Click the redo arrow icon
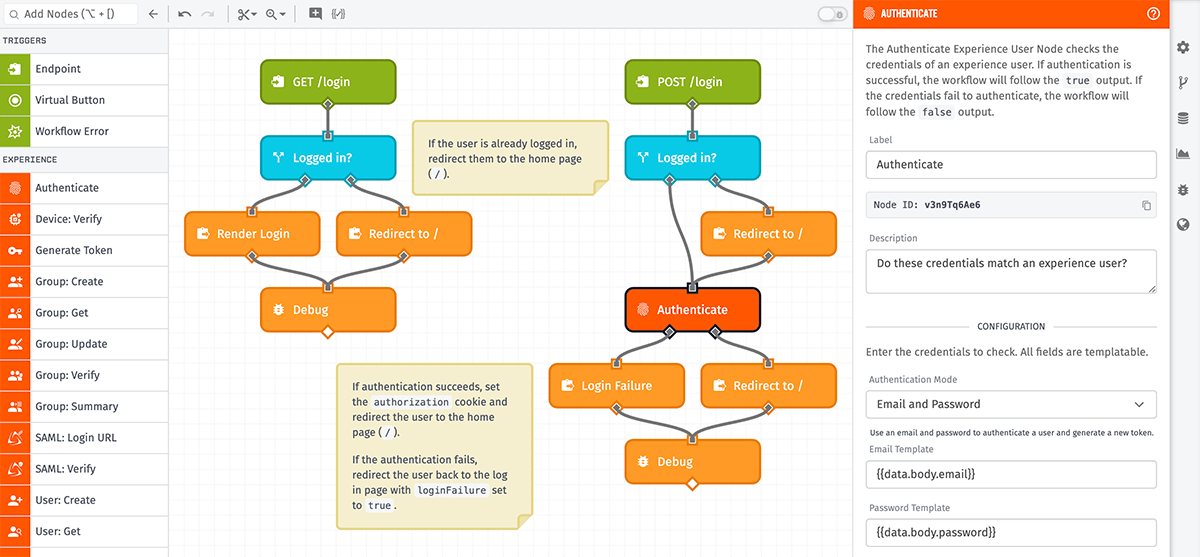The height and width of the screenshot is (557, 1200). (208, 14)
